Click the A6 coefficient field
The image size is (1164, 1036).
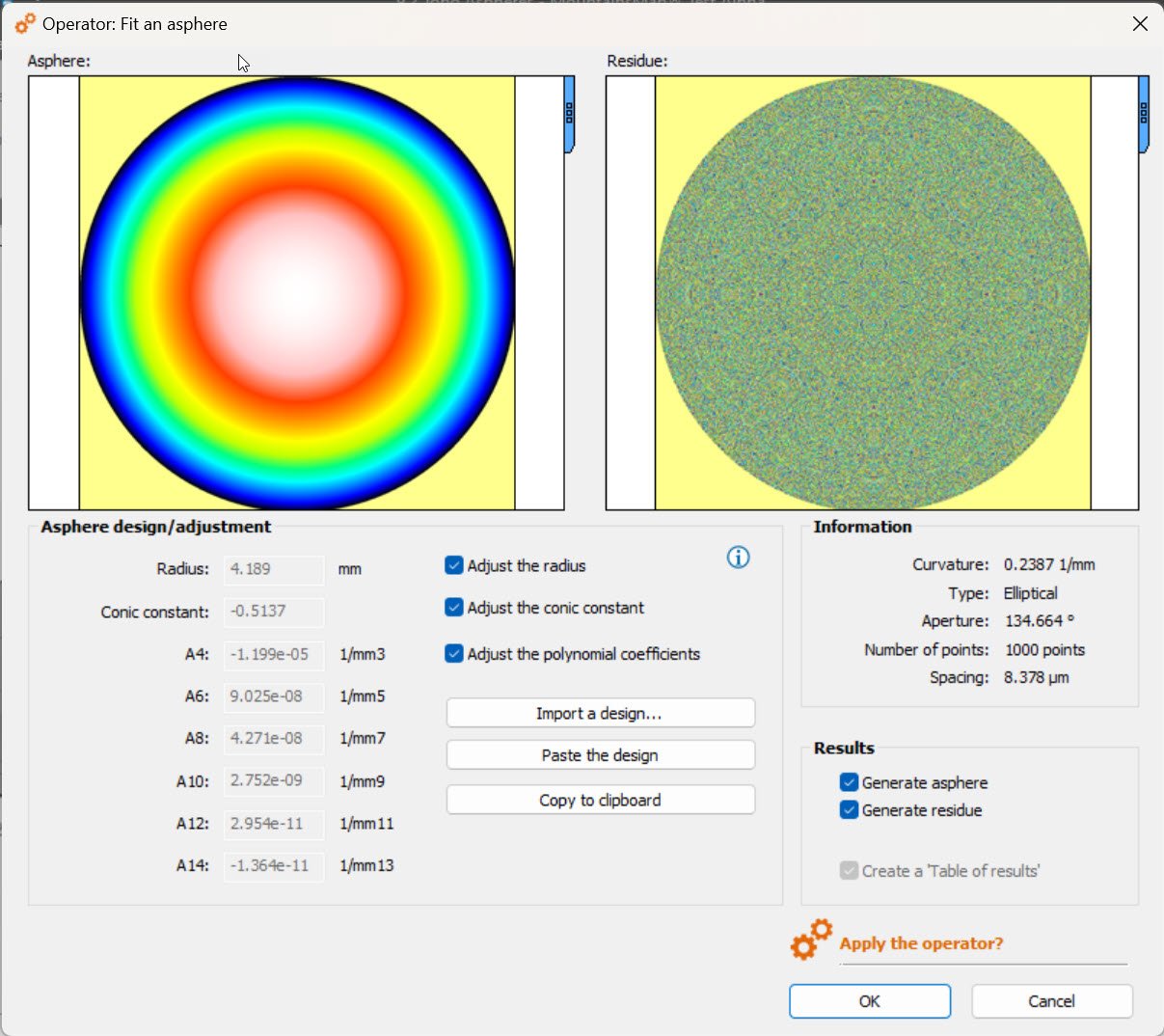point(274,695)
